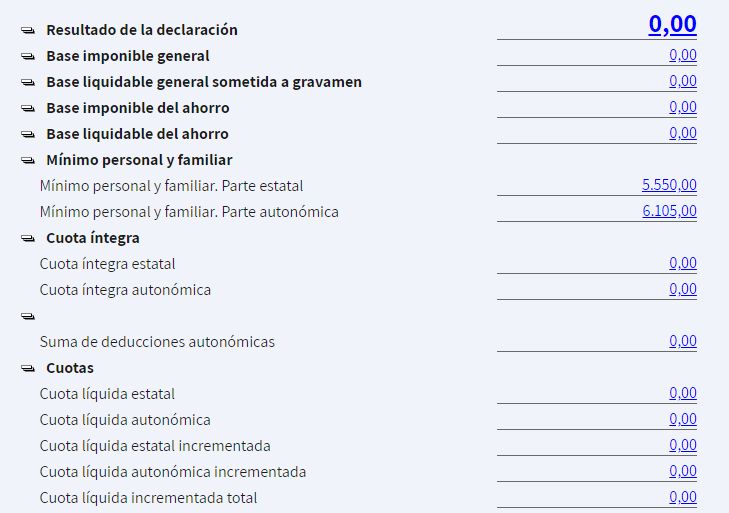This screenshot has height=513, width=729.
Task: Select the Cuota líquida estatal incrementada amount
Action: pos(683,445)
